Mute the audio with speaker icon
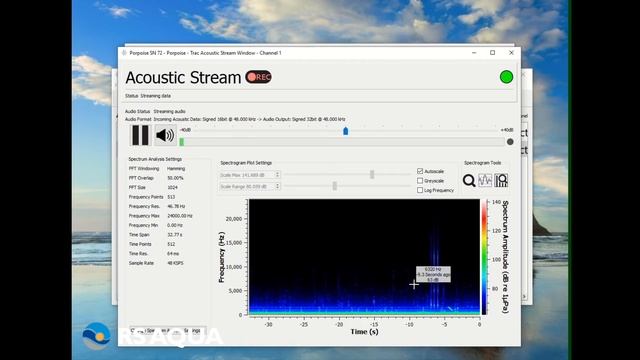Viewport: 640px width, 360px height. [x=165, y=135]
